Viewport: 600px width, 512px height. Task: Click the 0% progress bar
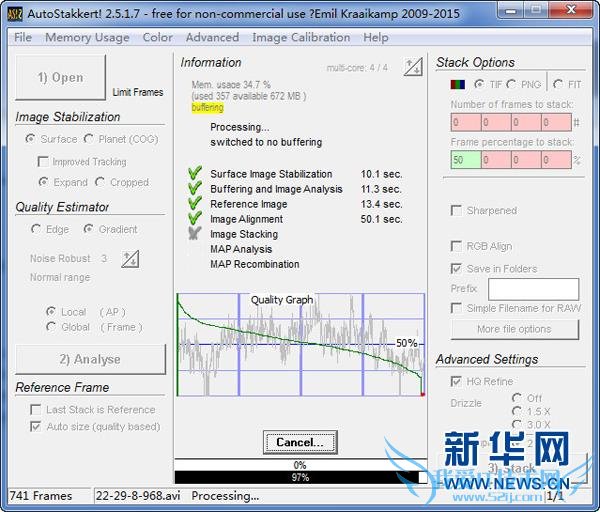301,465
